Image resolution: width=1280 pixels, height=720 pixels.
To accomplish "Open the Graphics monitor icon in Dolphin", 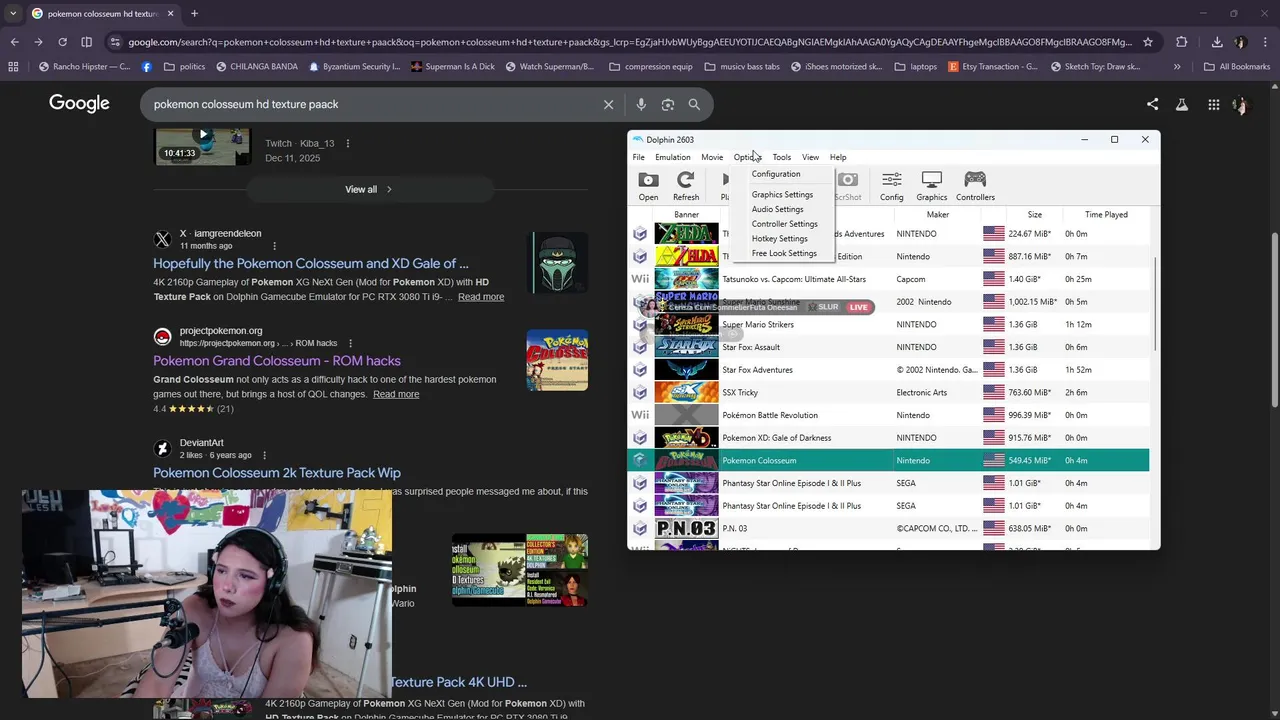I will [931, 181].
